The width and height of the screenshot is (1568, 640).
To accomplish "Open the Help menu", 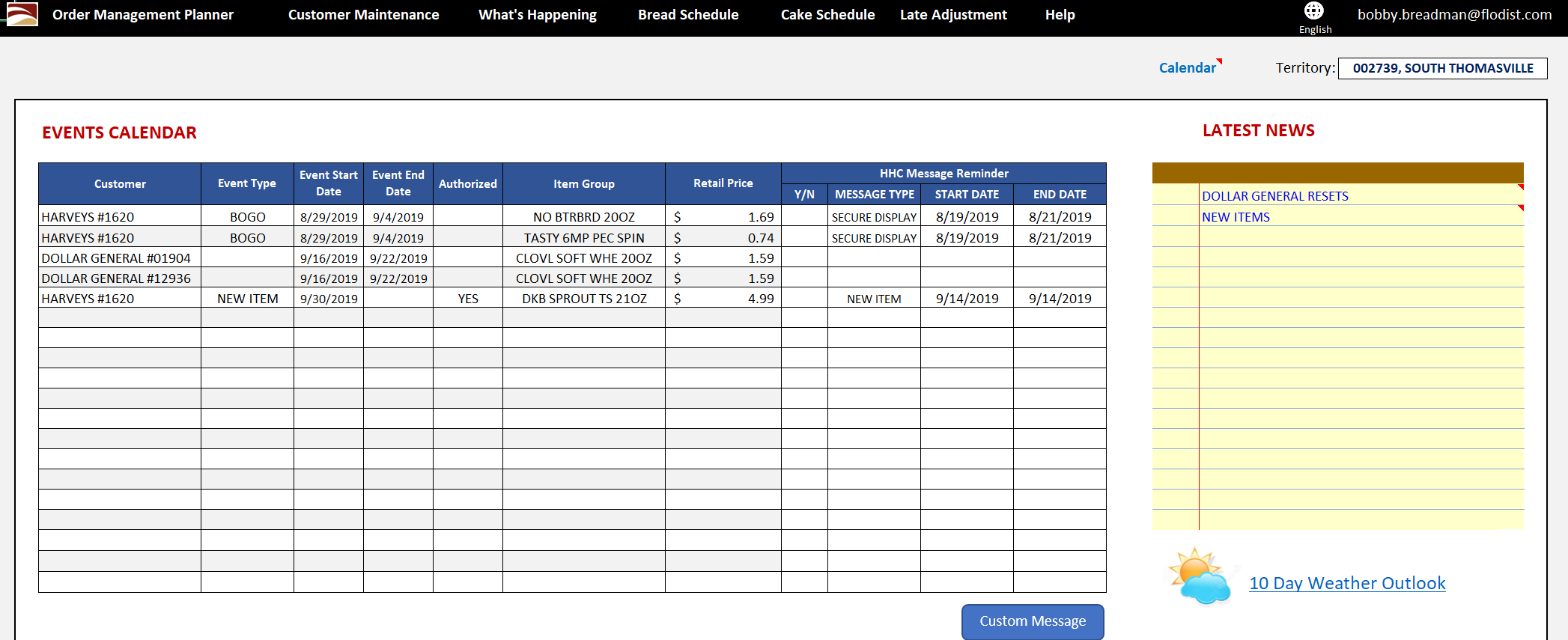I will (x=1060, y=15).
